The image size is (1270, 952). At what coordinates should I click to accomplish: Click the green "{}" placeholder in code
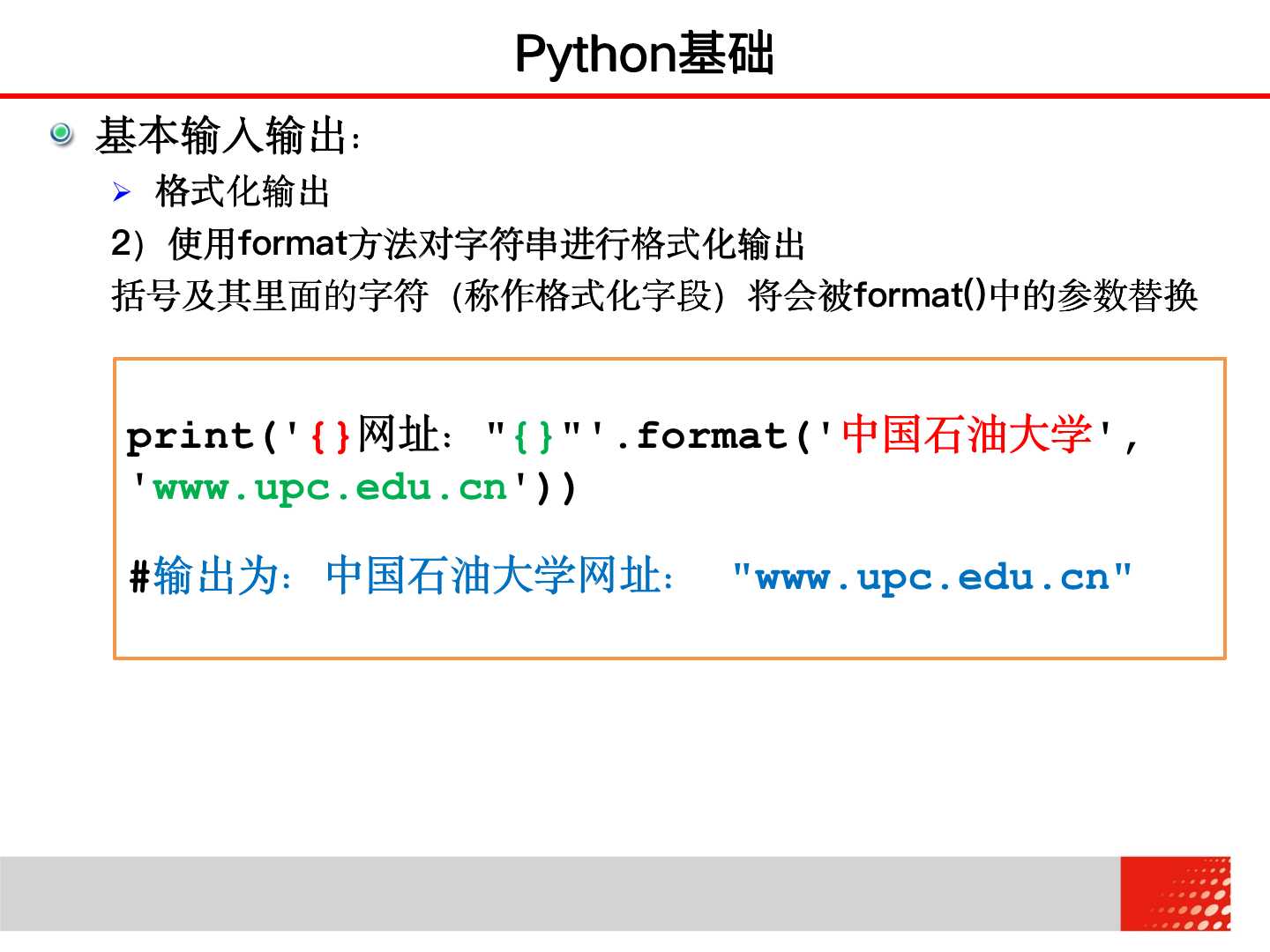coord(534,436)
